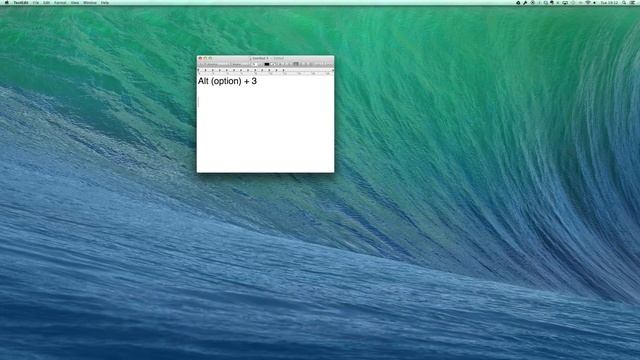
Task: Open Spotlight search magnifier icon
Action: click(624, 2)
